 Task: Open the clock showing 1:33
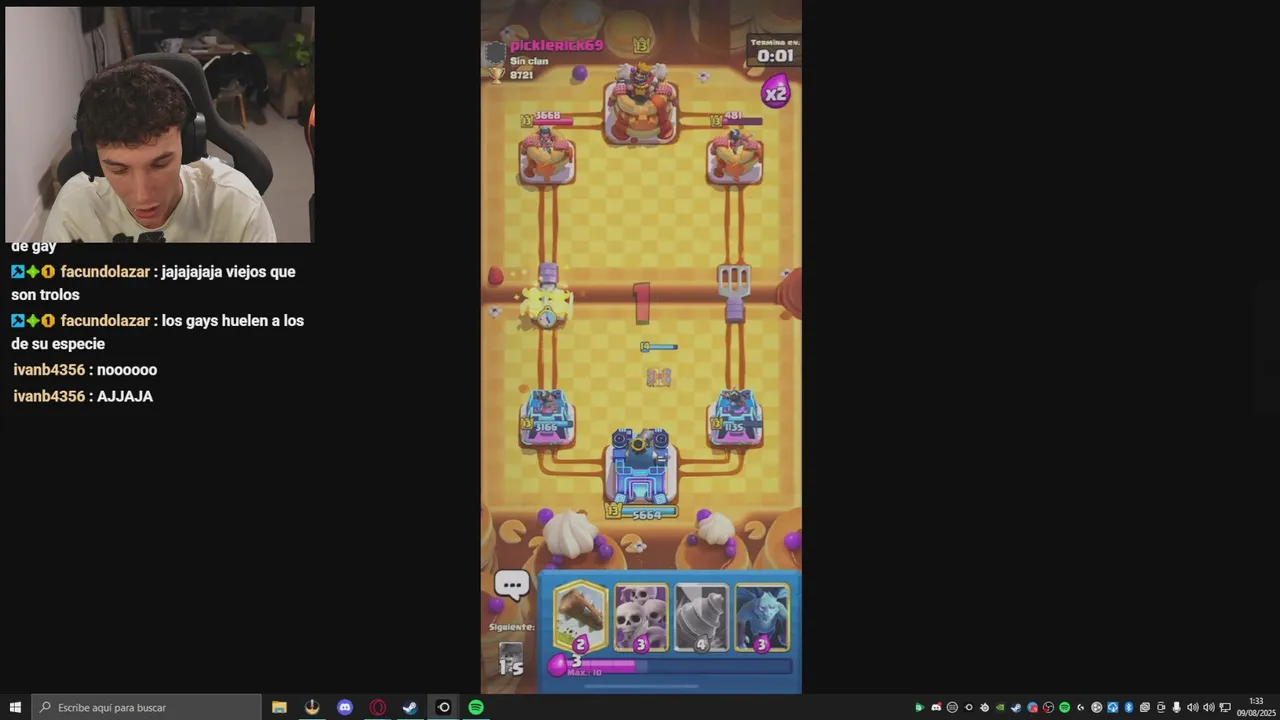click(1256, 707)
